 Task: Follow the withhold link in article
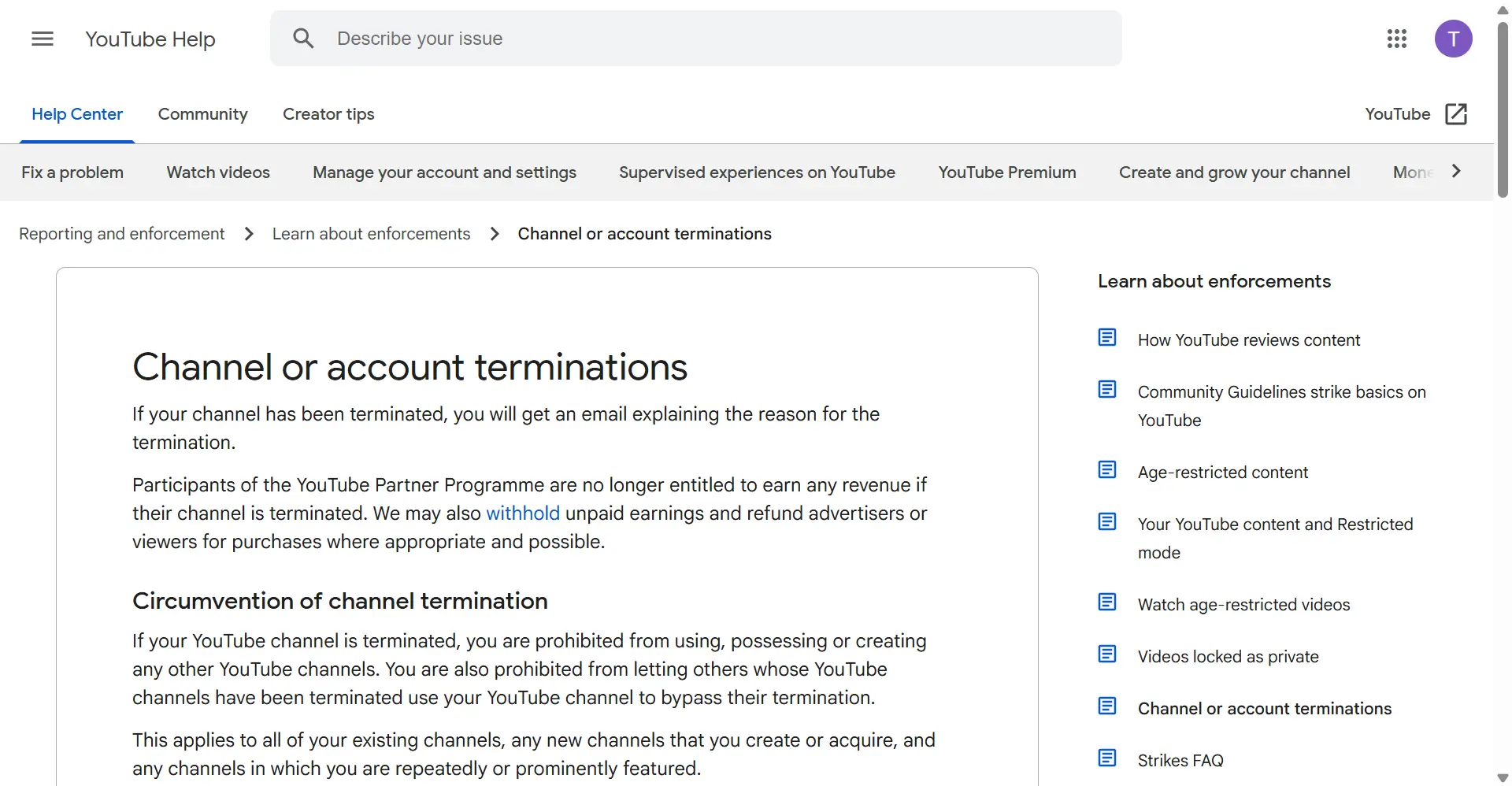pyautogui.click(x=523, y=513)
